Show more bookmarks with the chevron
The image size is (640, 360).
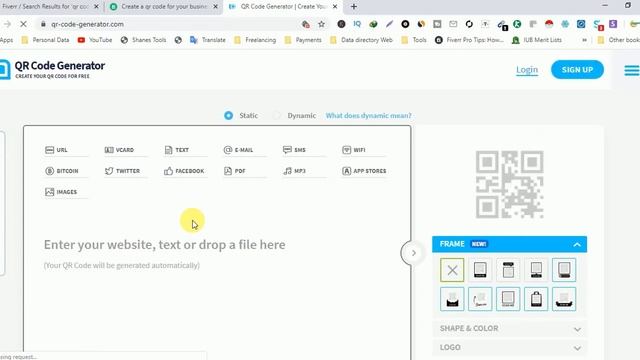point(584,40)
